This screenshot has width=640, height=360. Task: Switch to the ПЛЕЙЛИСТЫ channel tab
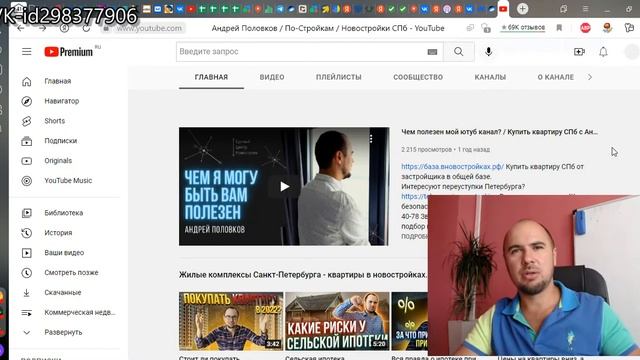pos(339,77)
